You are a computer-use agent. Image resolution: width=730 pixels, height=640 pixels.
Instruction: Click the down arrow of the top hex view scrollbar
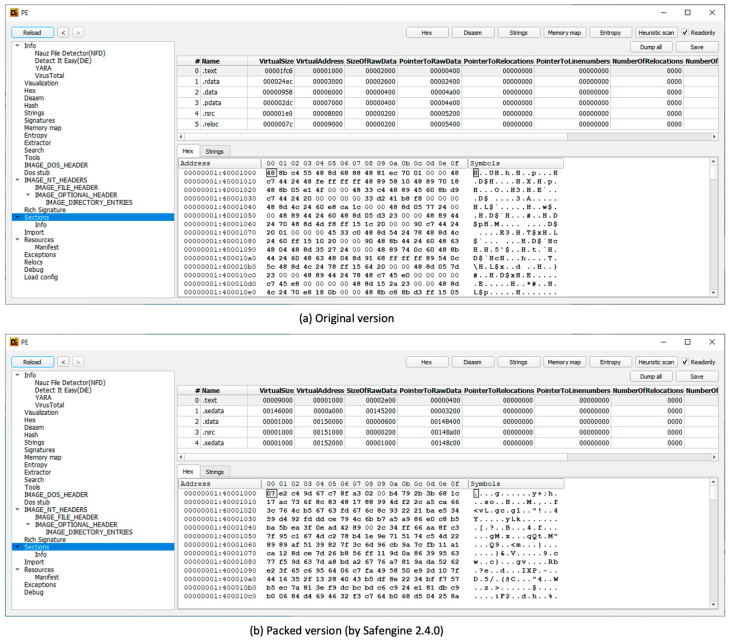click(713, 292)
